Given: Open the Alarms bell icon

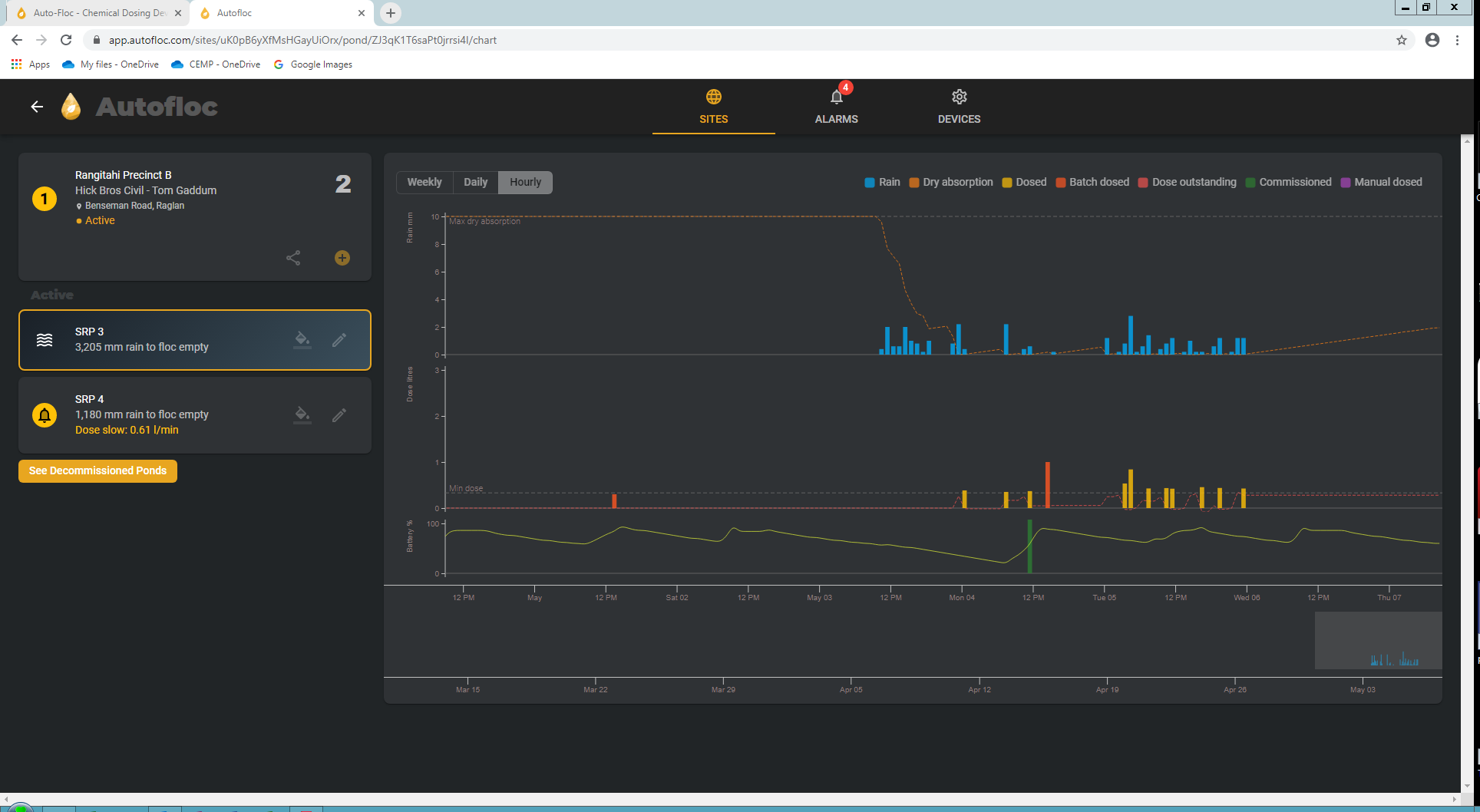Looking at the screenshot, I should (x=837, y=97).
